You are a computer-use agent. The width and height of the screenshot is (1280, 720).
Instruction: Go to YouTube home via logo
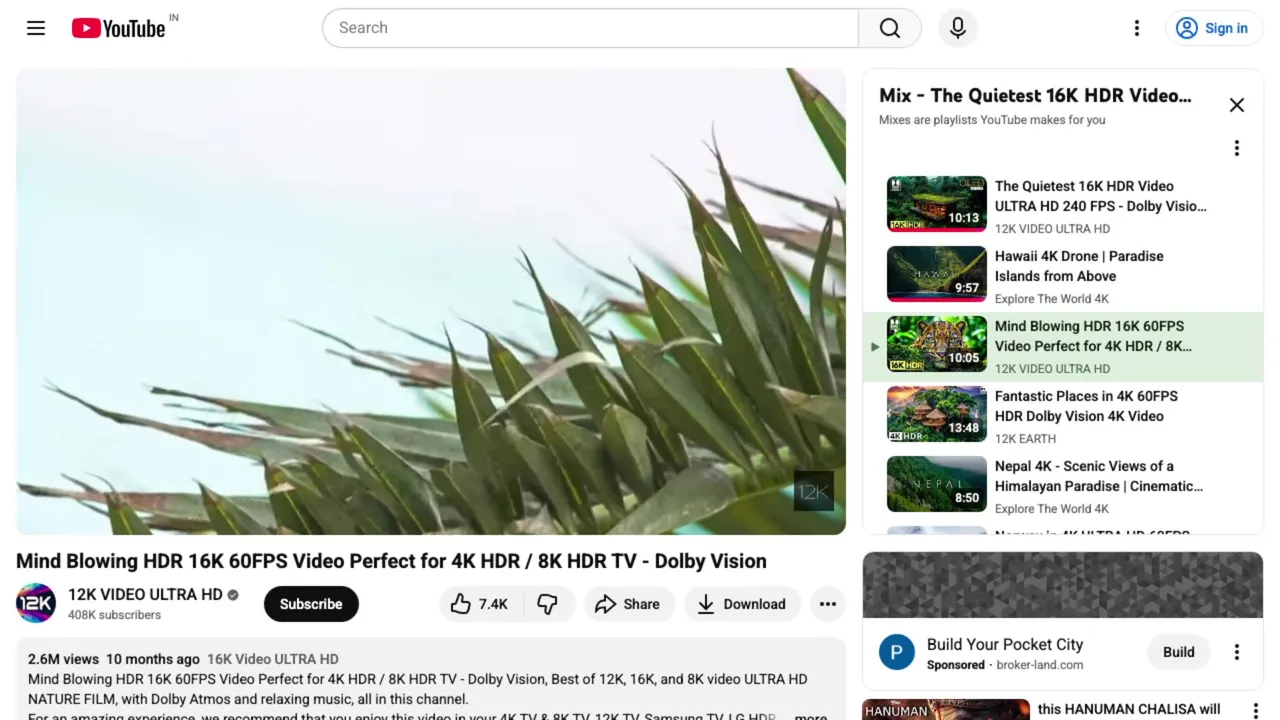click(118, 28)
